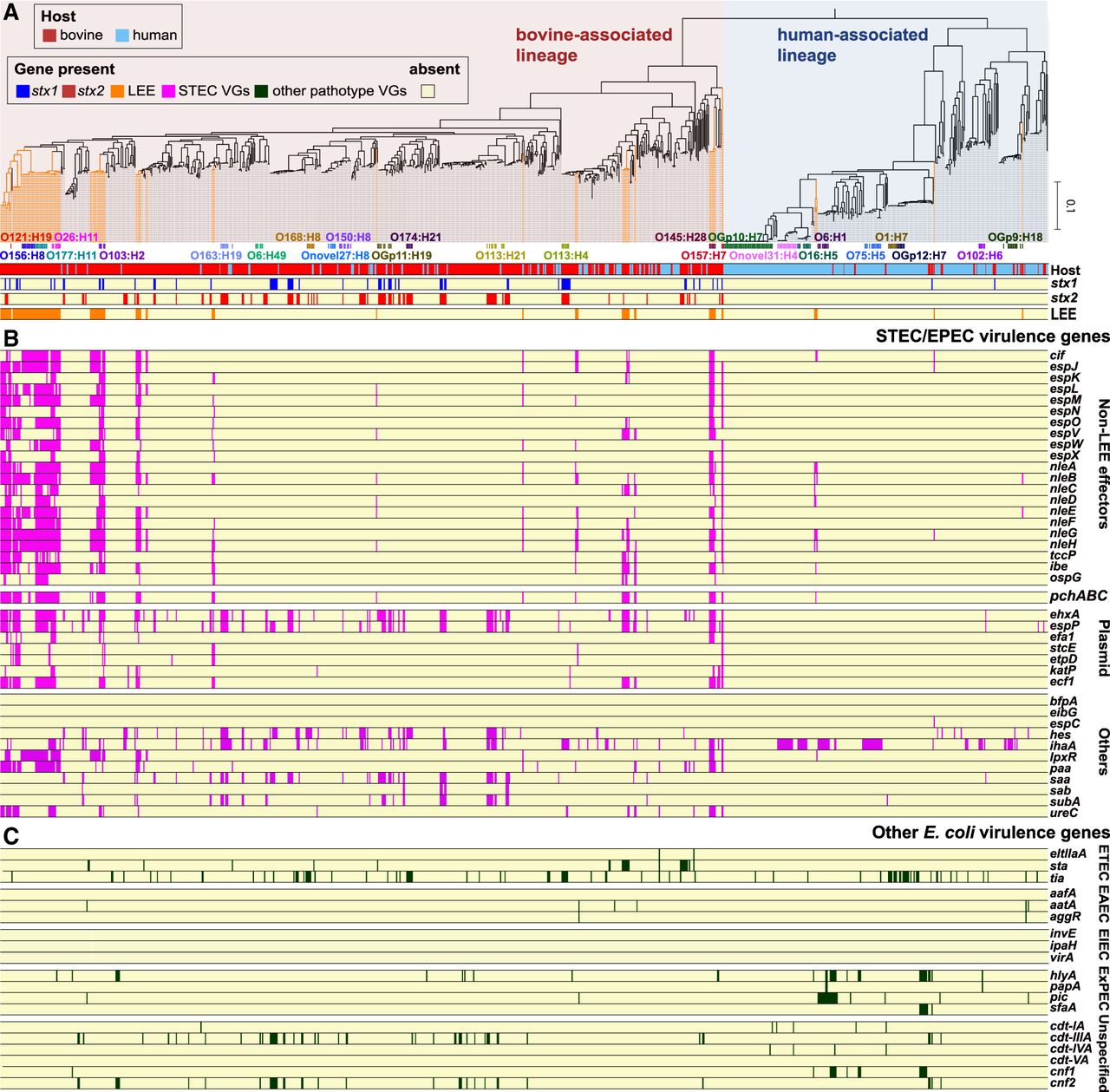The width and height of the screenshot is (1110, 1092).
Task: Select the pale yellow absent legend box
Action: (428, 91)
